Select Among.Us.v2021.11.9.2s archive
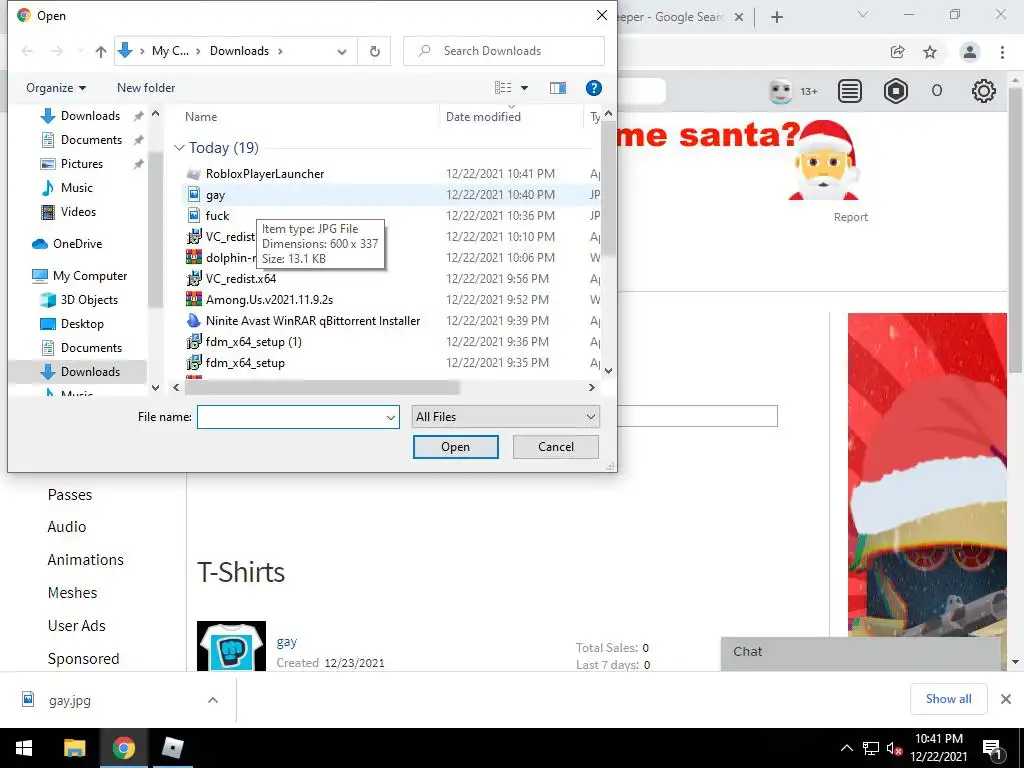1024x768 pixels. pyautogui.click(x=269, y=300)
